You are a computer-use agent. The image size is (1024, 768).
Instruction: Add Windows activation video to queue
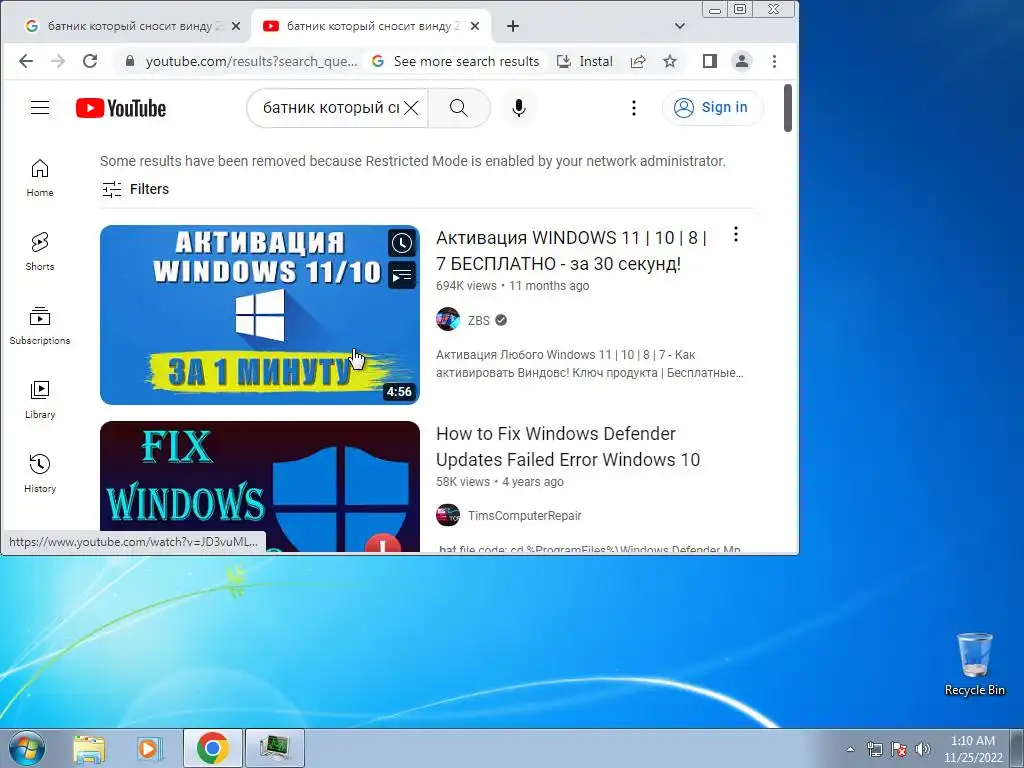402,275
